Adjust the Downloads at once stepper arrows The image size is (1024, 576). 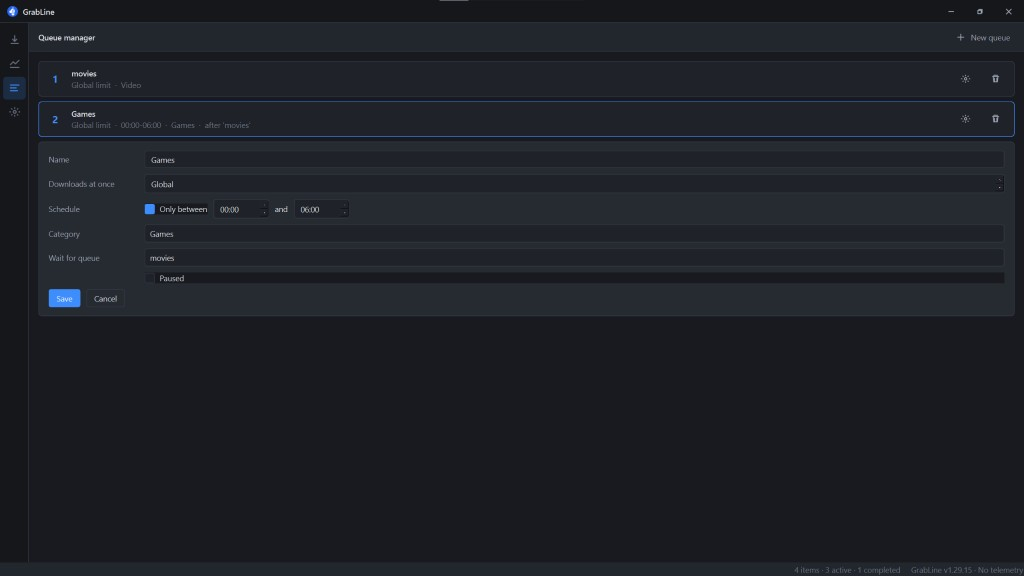[999, 184]
